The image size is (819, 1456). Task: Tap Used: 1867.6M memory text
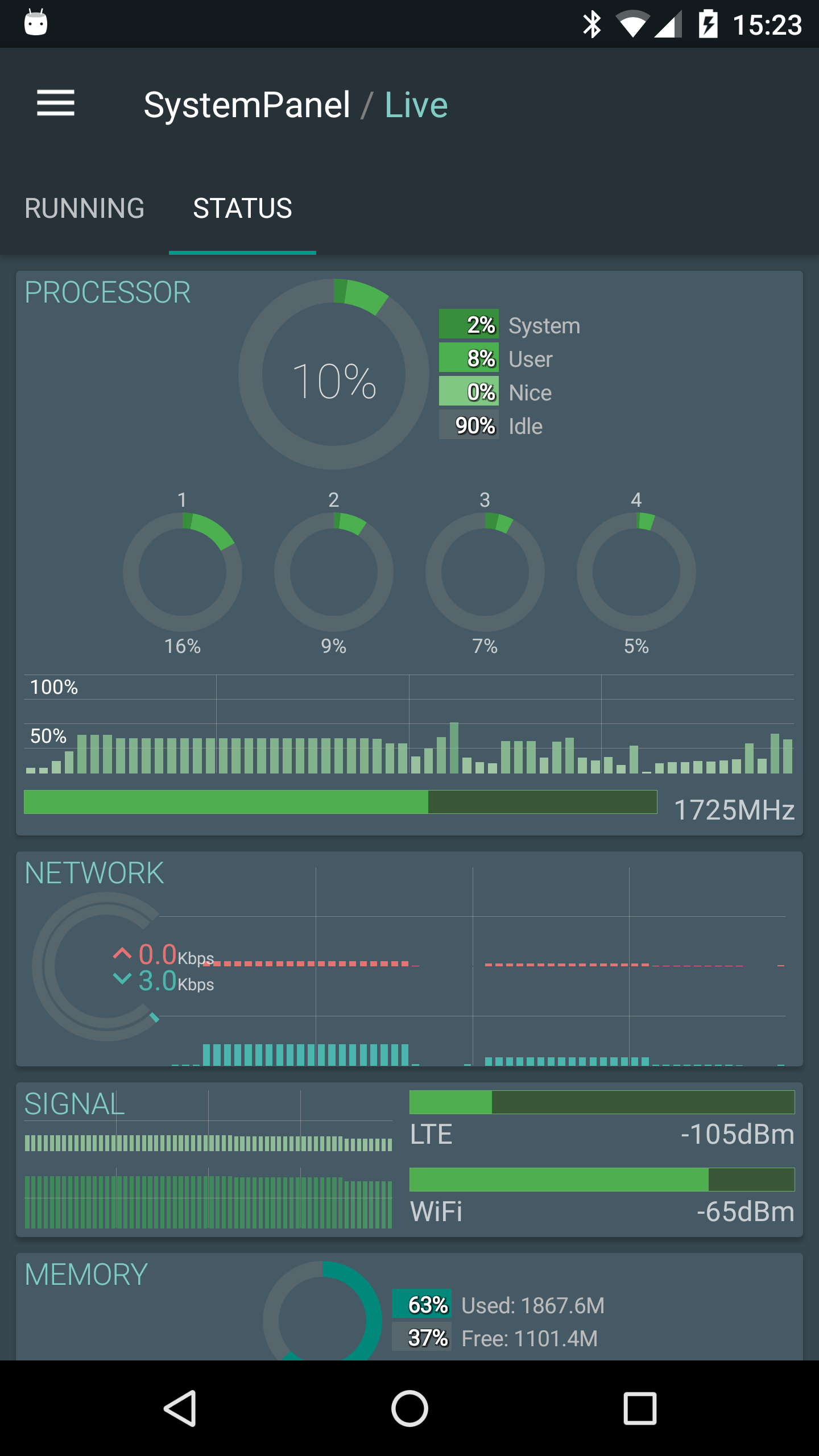[x=533, y=1305]
